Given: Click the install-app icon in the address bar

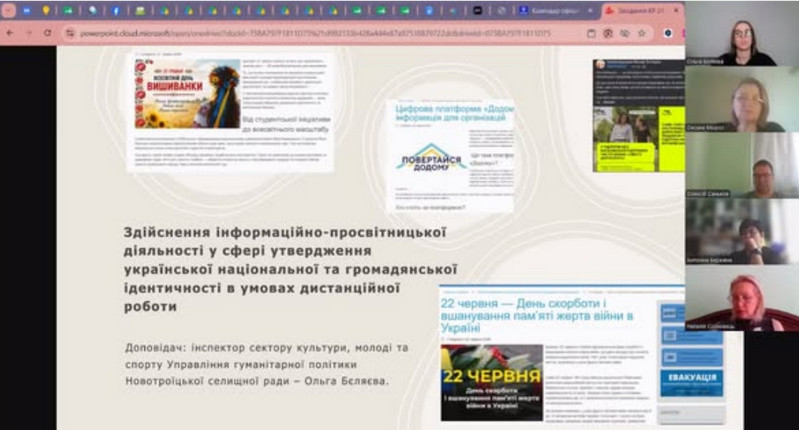Looking at the screenshot, I should coord(591,33).
